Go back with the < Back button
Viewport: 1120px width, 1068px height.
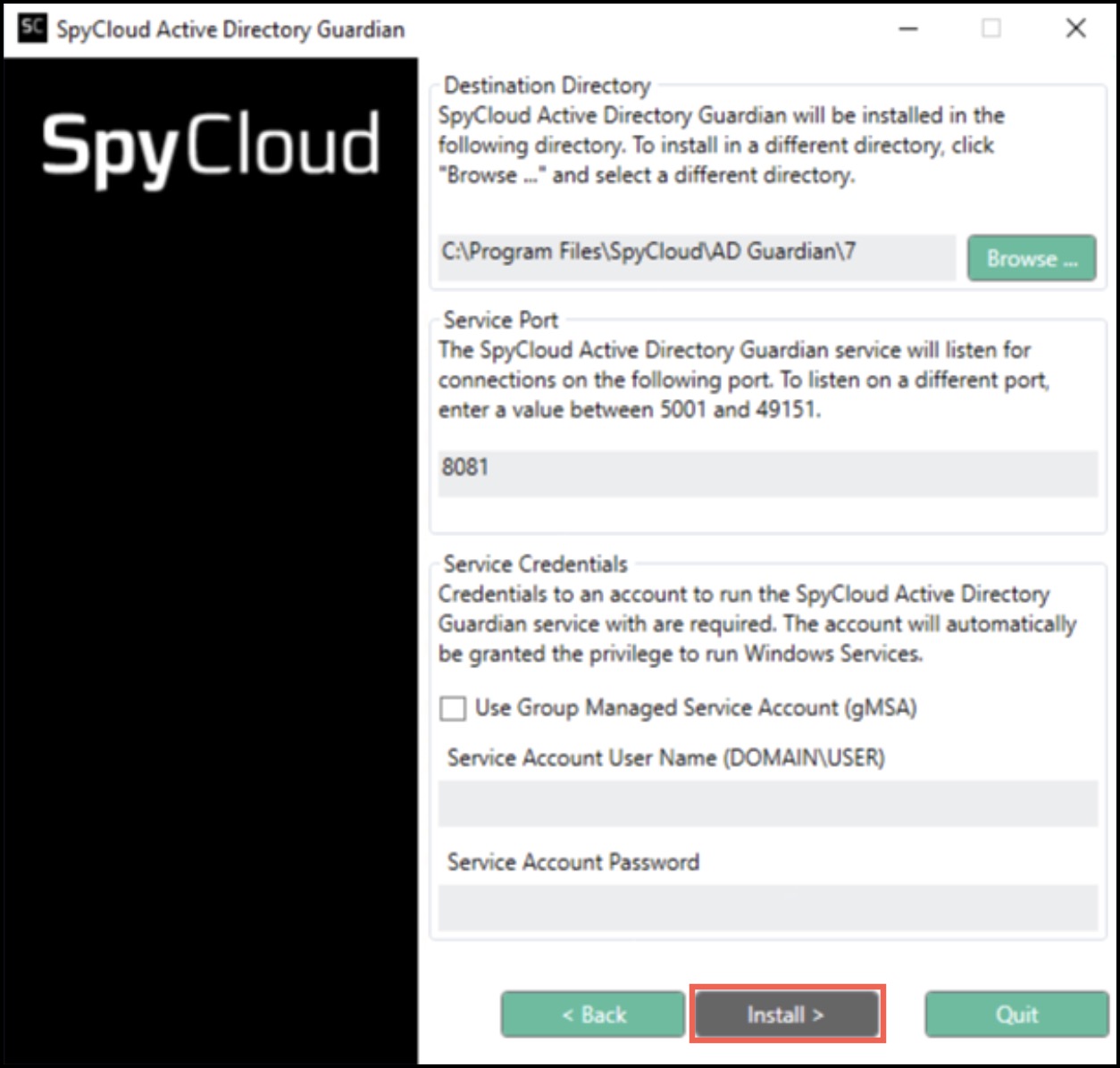coord(593,1014)
